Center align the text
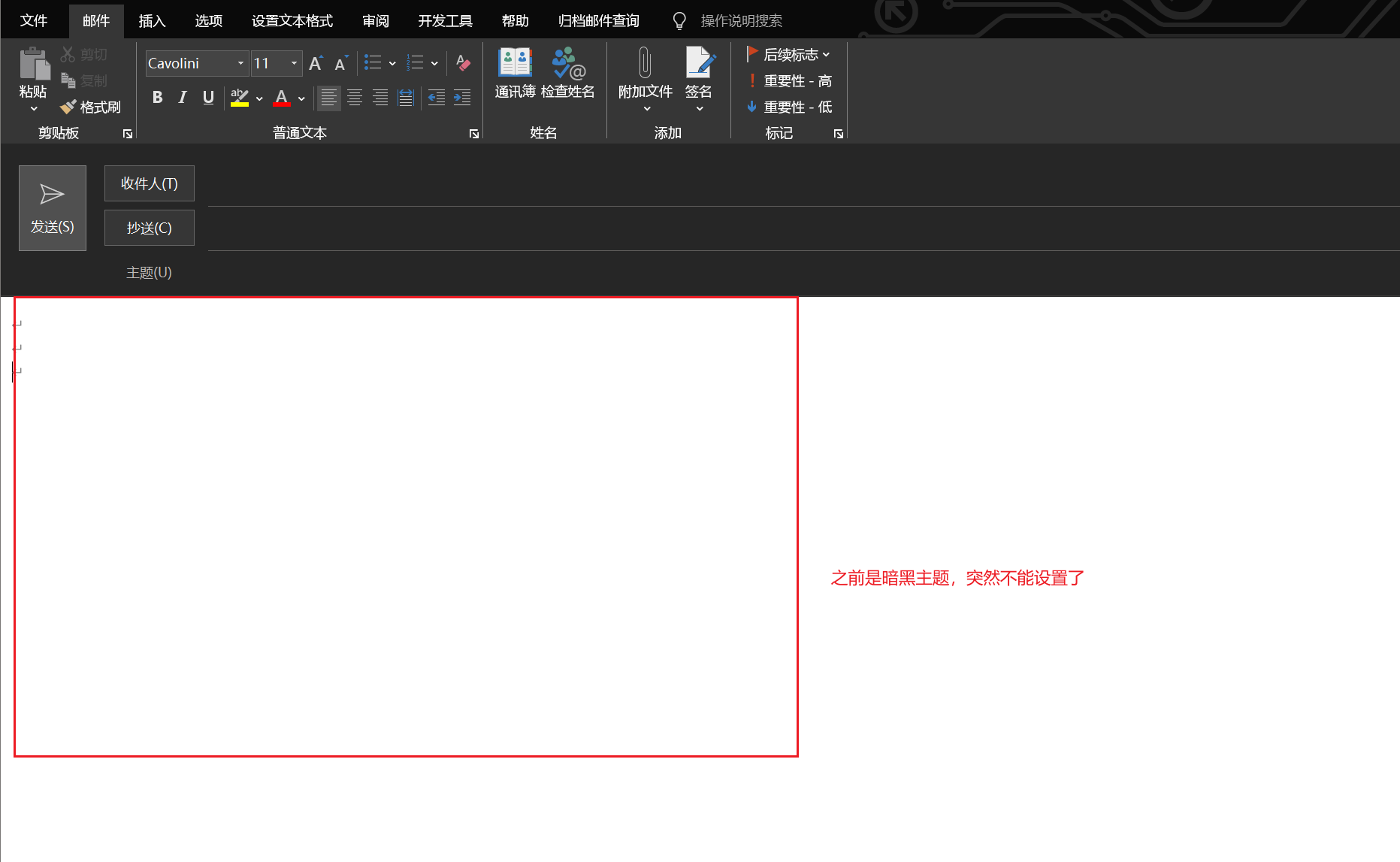1400x862 pixels. 355,98
